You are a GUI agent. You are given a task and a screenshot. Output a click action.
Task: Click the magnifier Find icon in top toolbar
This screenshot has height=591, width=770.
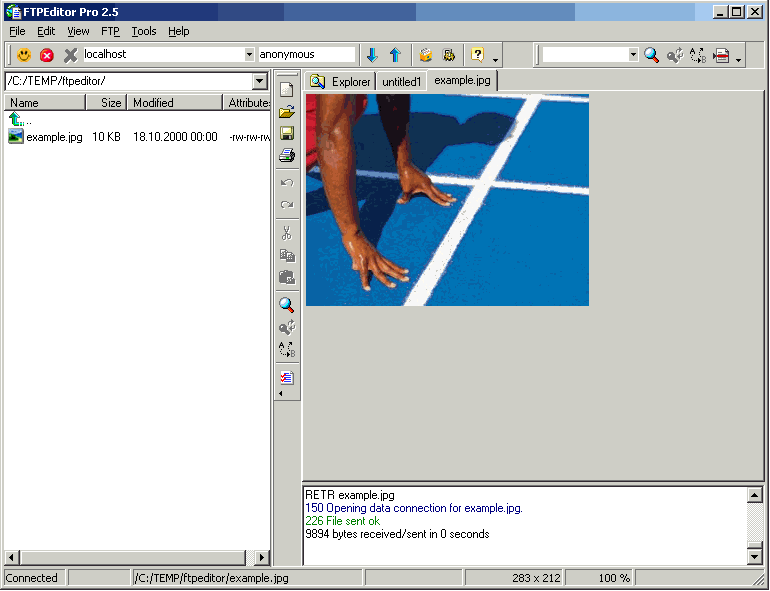tap(652, 55)
